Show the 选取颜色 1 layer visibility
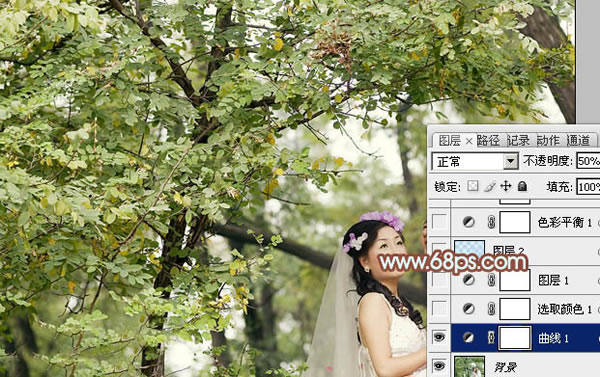 pyautogui.click(x=439, y=309)
